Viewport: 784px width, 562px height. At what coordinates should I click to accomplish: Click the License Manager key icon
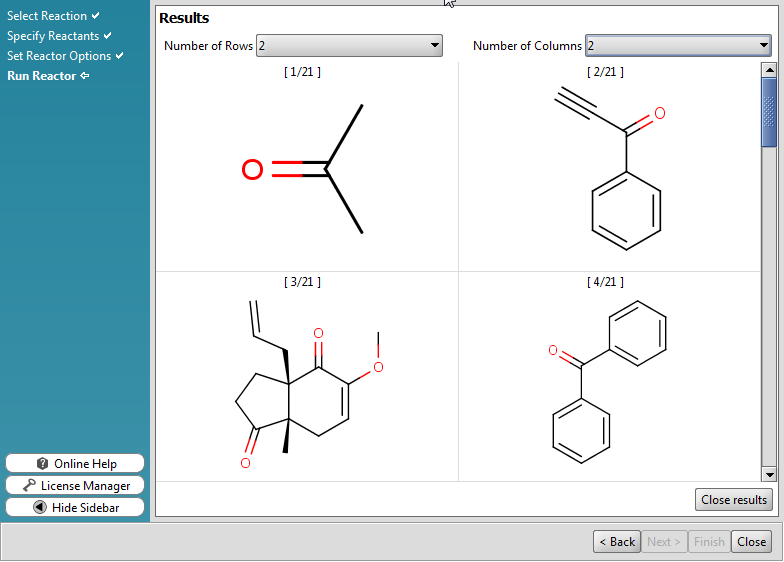pos(30,486)
